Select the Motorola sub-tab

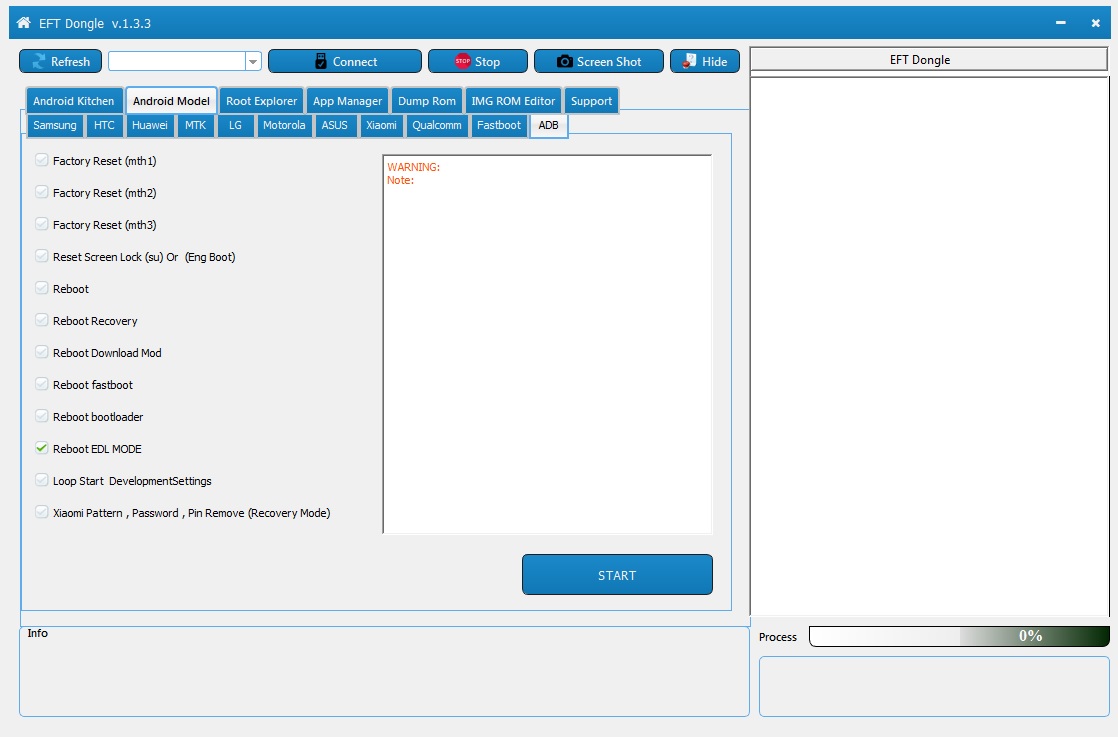[284, 125]
